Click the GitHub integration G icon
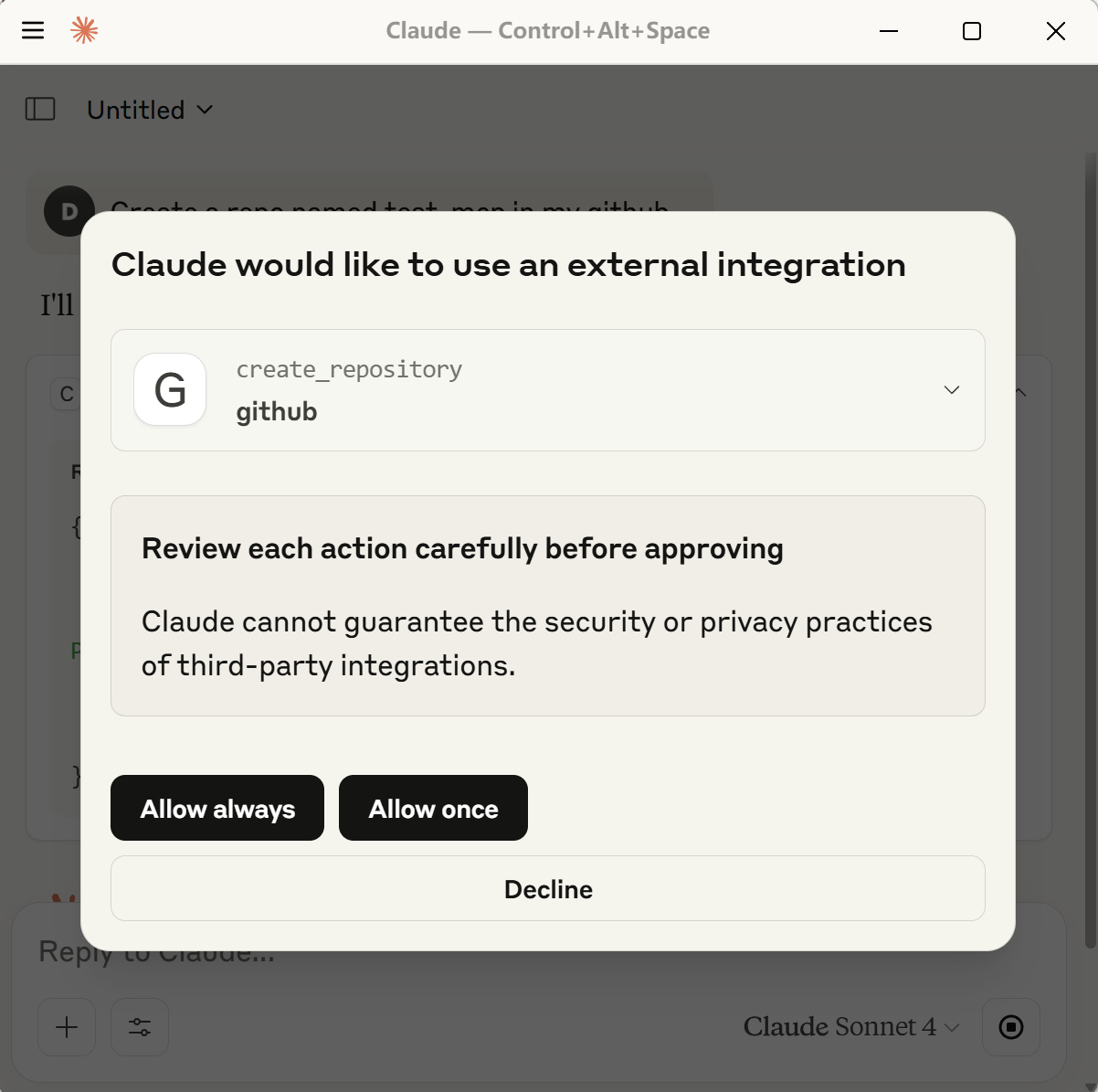The width and height of the screenshot is (1098, 1092). 170,390
